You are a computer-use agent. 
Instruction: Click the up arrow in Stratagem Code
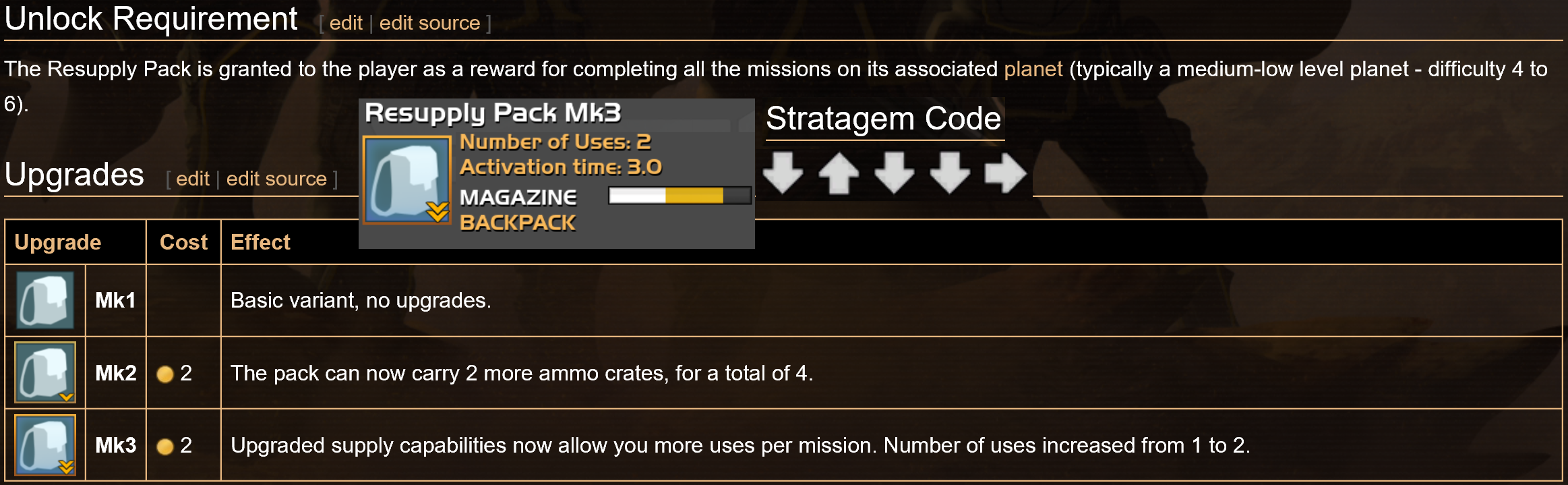point(839,173)
